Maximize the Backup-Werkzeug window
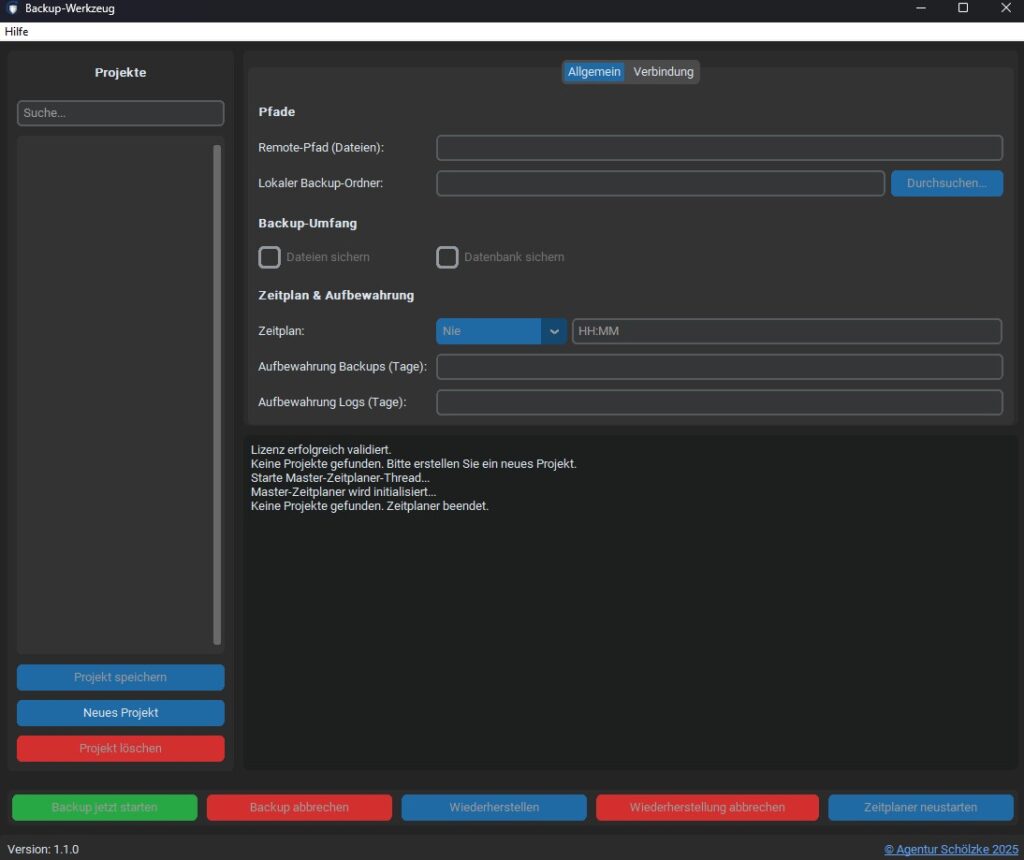Viewport: 1024px width, 860px height. click(x=963, y=8)
